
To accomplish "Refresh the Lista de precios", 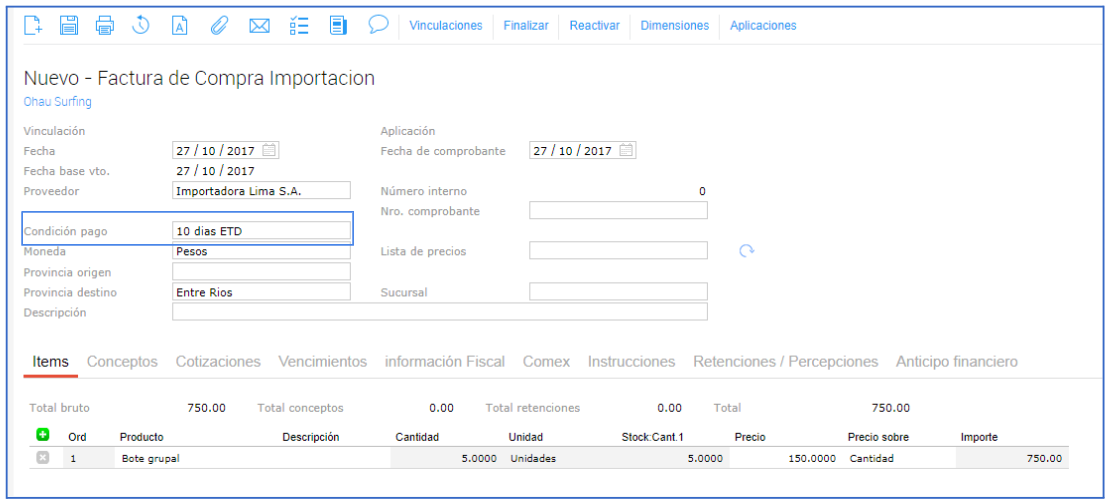I will 746,250.
